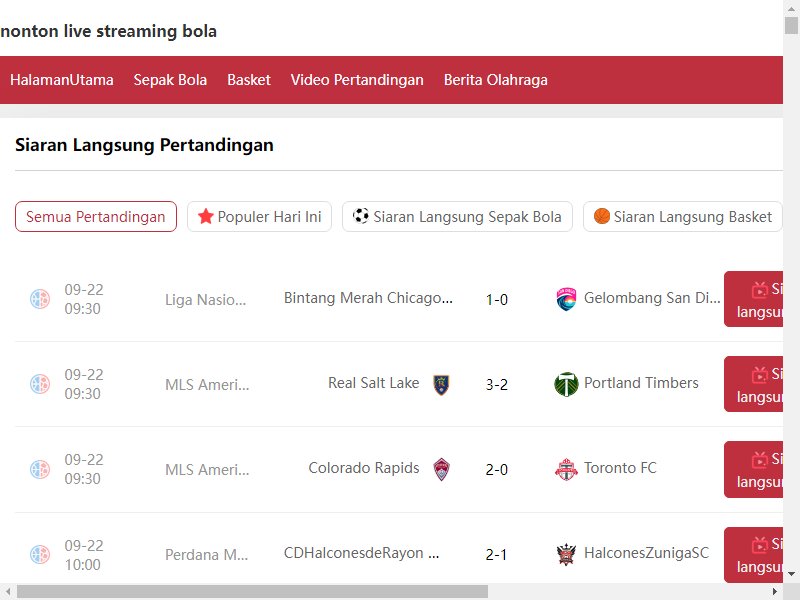Open the Basket menu item

tap(248, 80)
